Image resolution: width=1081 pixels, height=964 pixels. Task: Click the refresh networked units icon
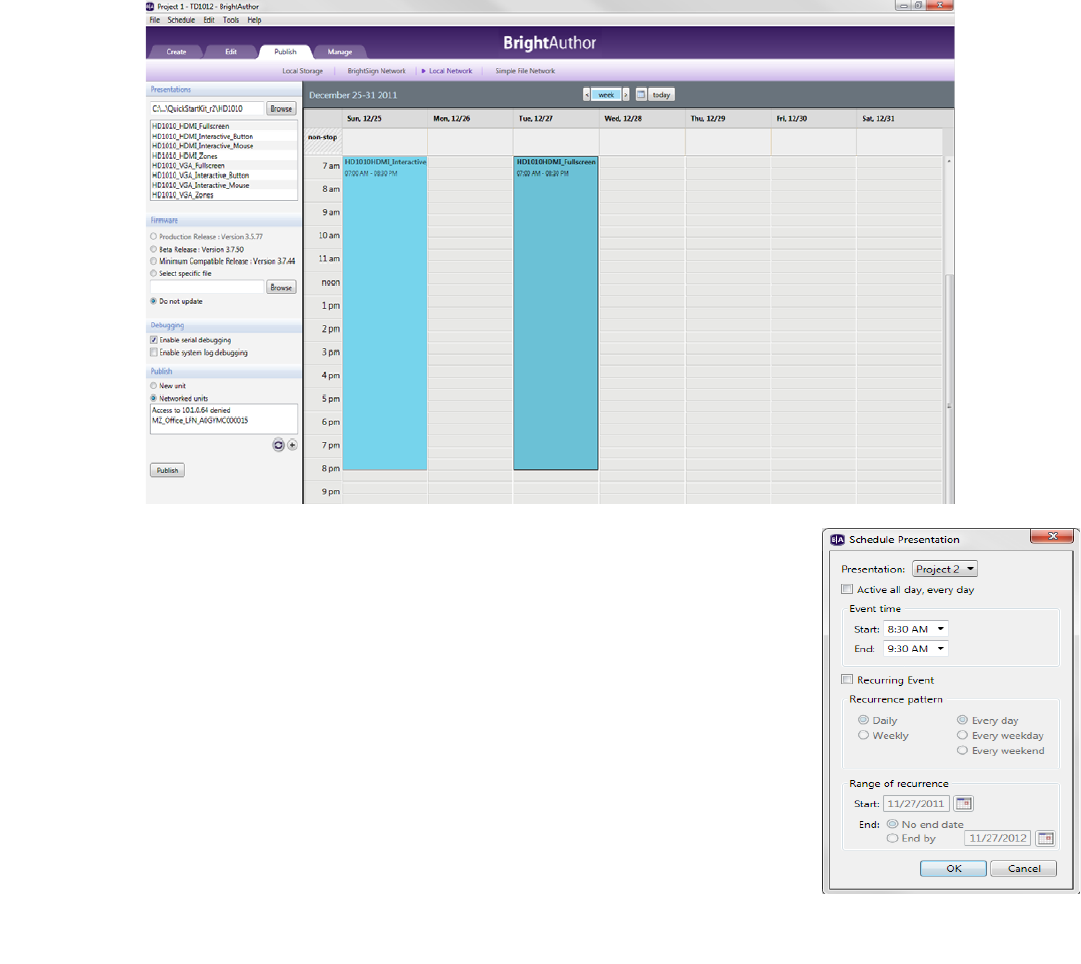278,445
